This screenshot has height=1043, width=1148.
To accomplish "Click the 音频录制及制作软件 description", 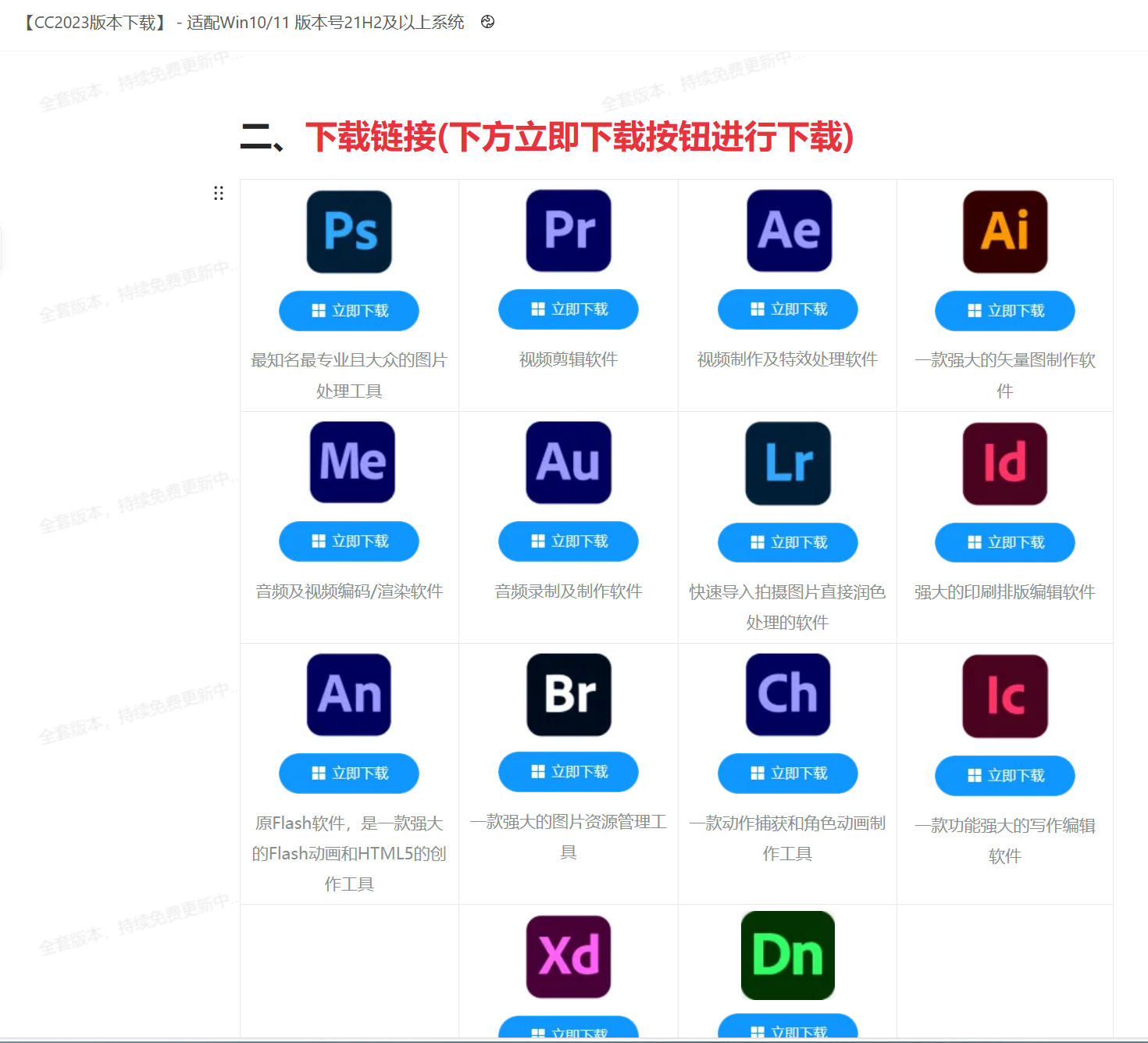I will click(569, 591).
